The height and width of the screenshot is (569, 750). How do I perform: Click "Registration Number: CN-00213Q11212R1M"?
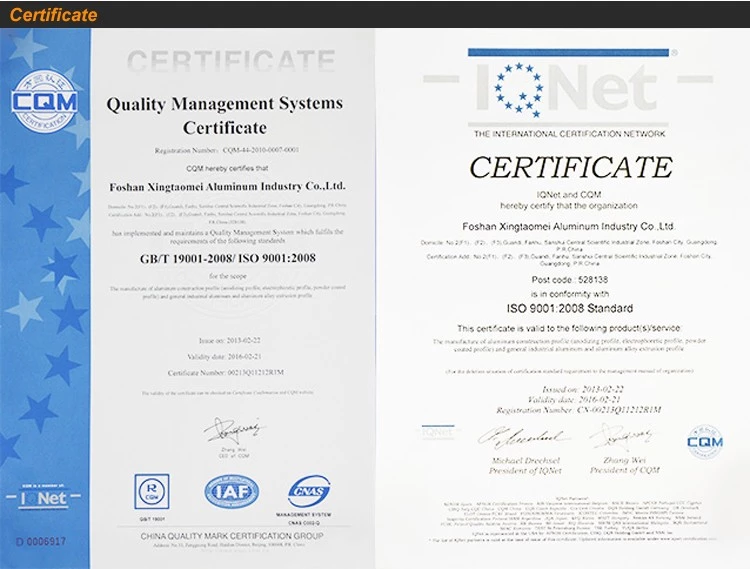coord(578,410)
